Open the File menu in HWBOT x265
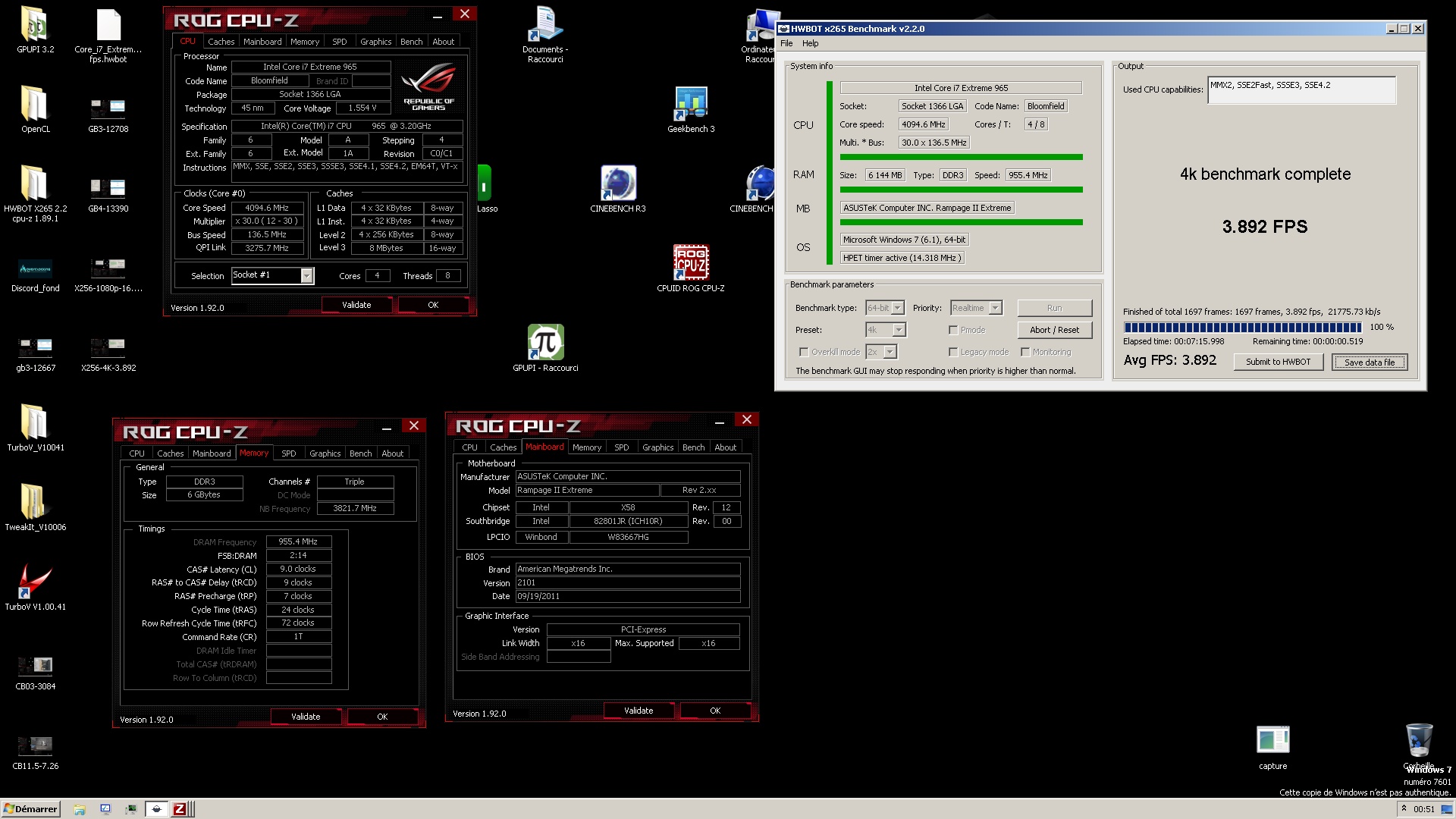The image size is (1456, 819). 786,43
